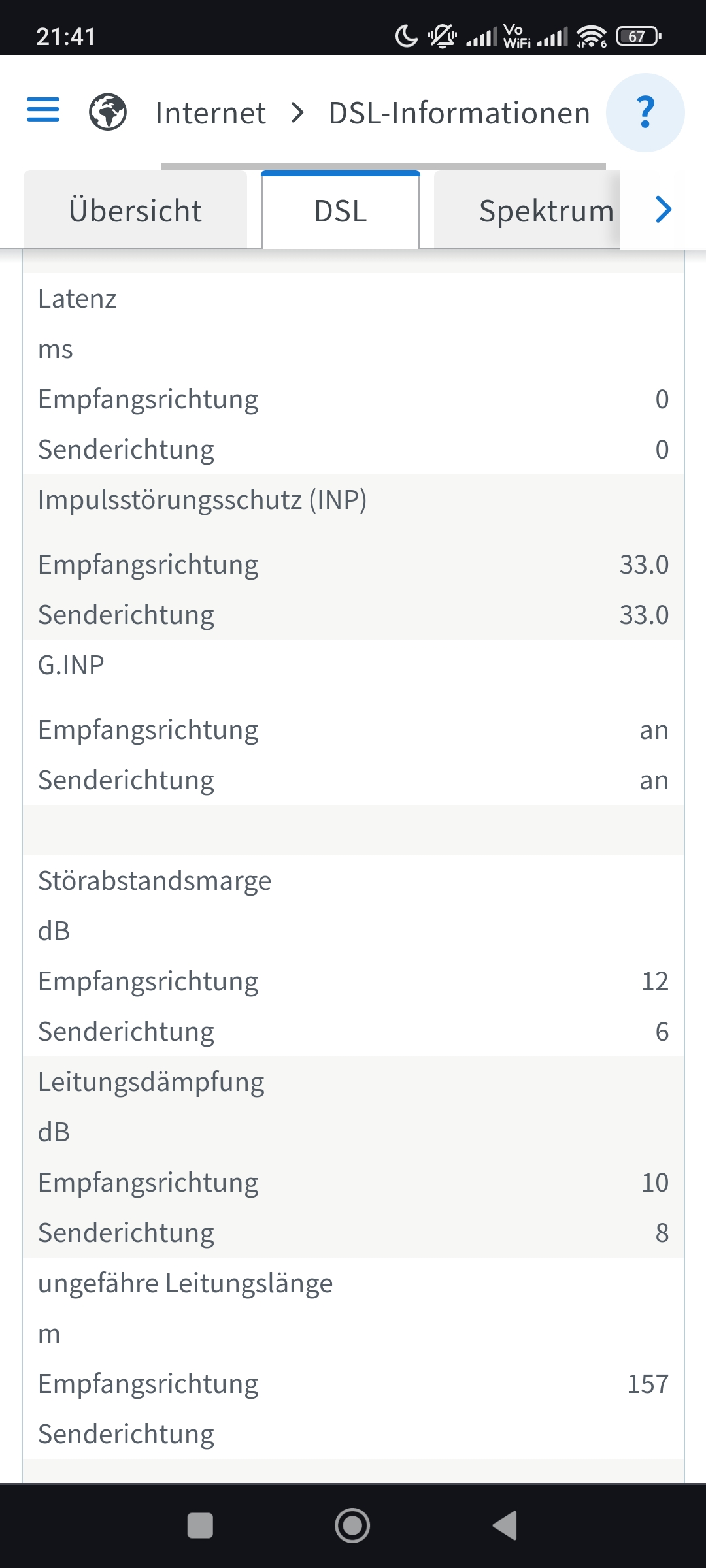Tap the mute bell icon in the status bar
Screen dimensions: 706x1568
pos(443,37)
